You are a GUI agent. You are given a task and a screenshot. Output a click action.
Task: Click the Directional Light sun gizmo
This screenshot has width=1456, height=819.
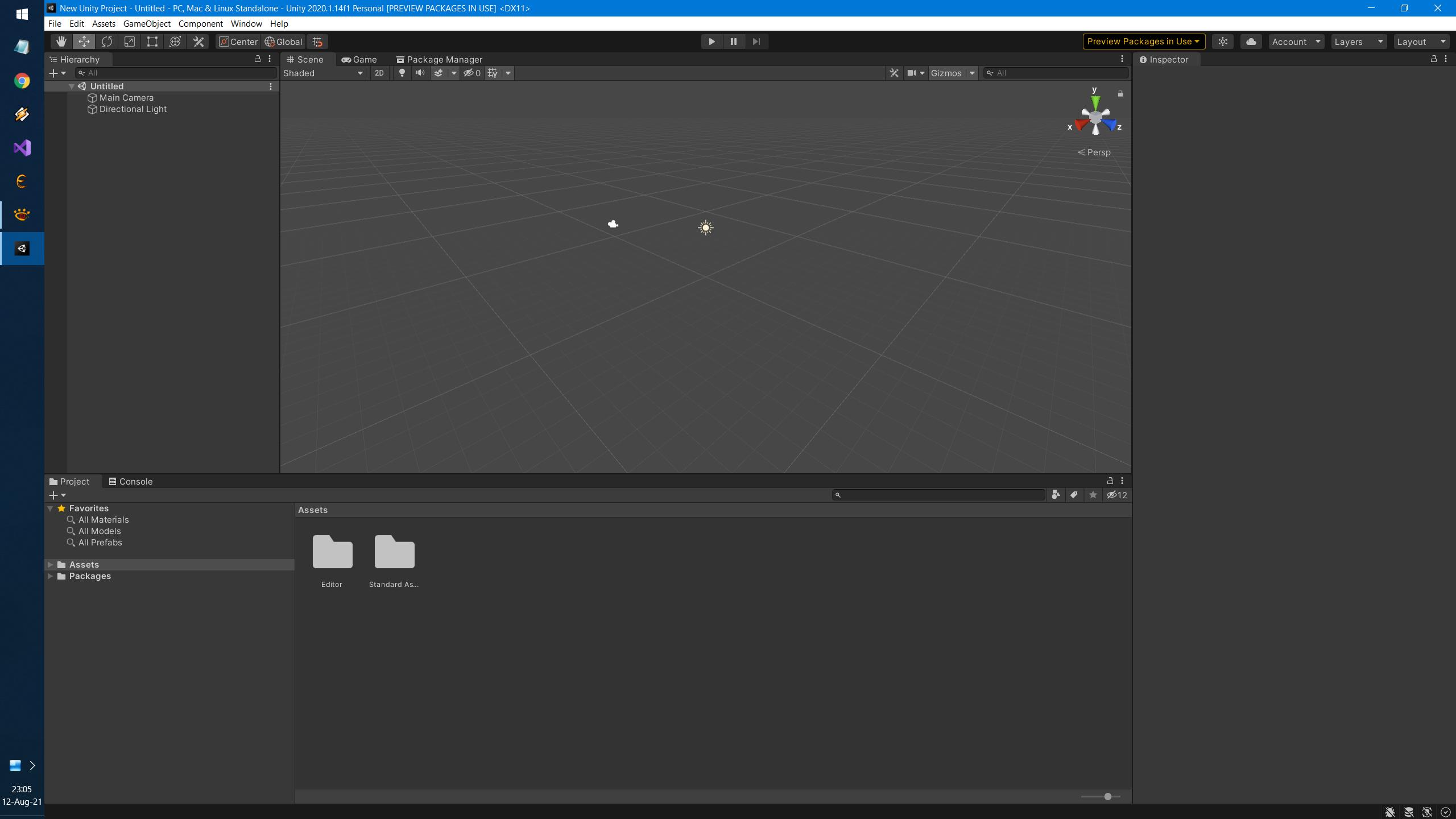705,227
